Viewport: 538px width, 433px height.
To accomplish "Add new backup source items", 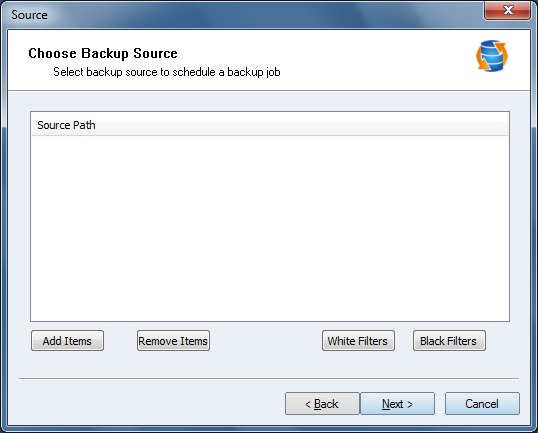I will pyautogui.click(x=67, y=341).
